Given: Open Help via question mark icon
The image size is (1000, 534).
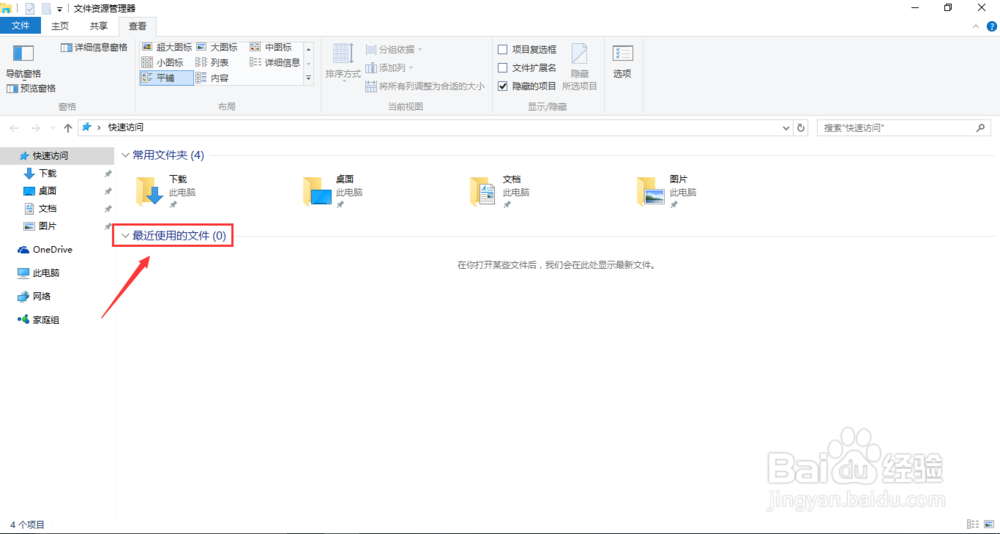Looking at the screenshot, I should pos(992,26).
